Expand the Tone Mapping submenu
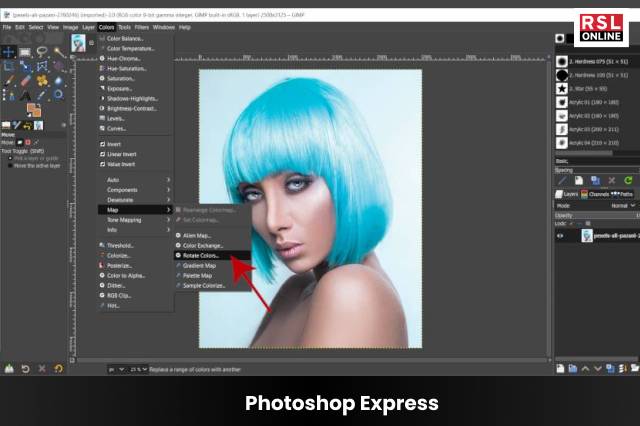The height and width of the screenshot is (426, 640). (135, 220)
